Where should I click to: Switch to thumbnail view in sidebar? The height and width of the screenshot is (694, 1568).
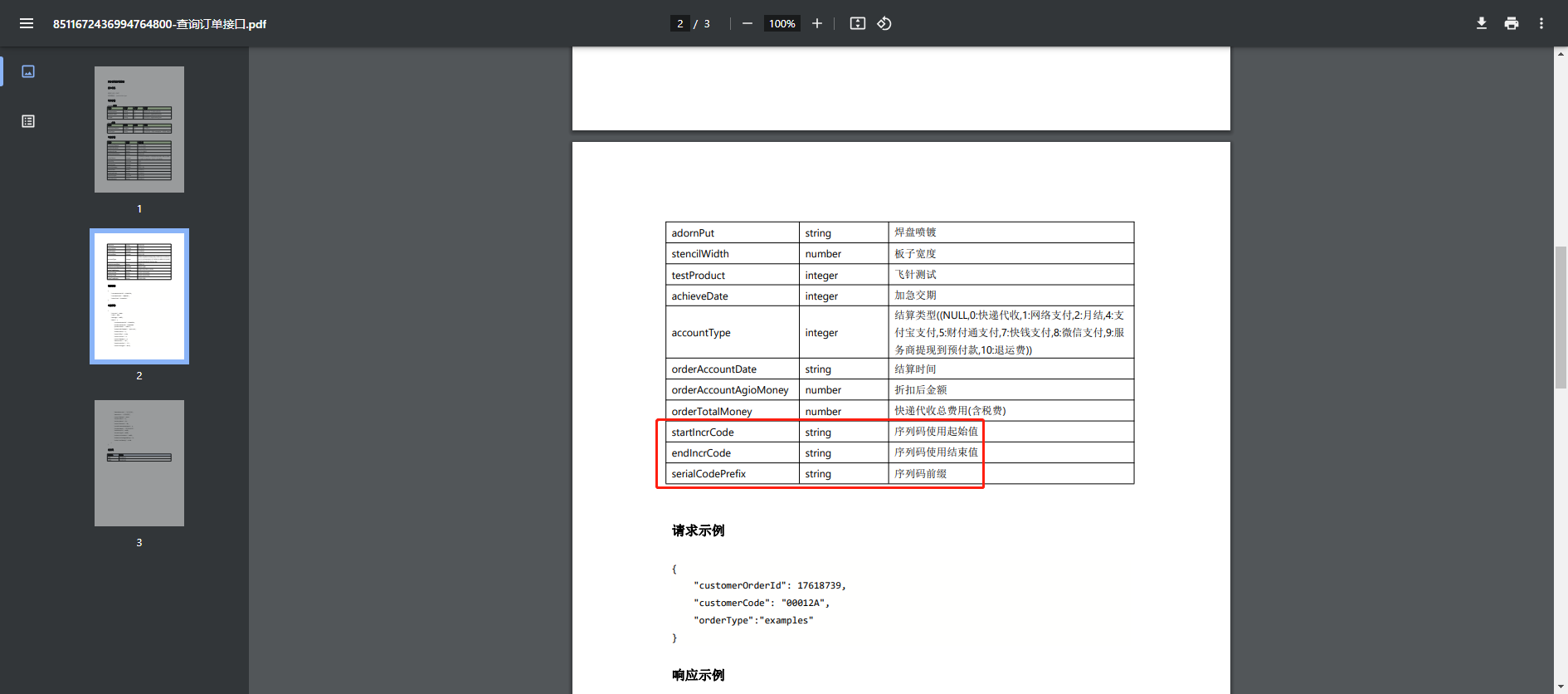(28, 71)
